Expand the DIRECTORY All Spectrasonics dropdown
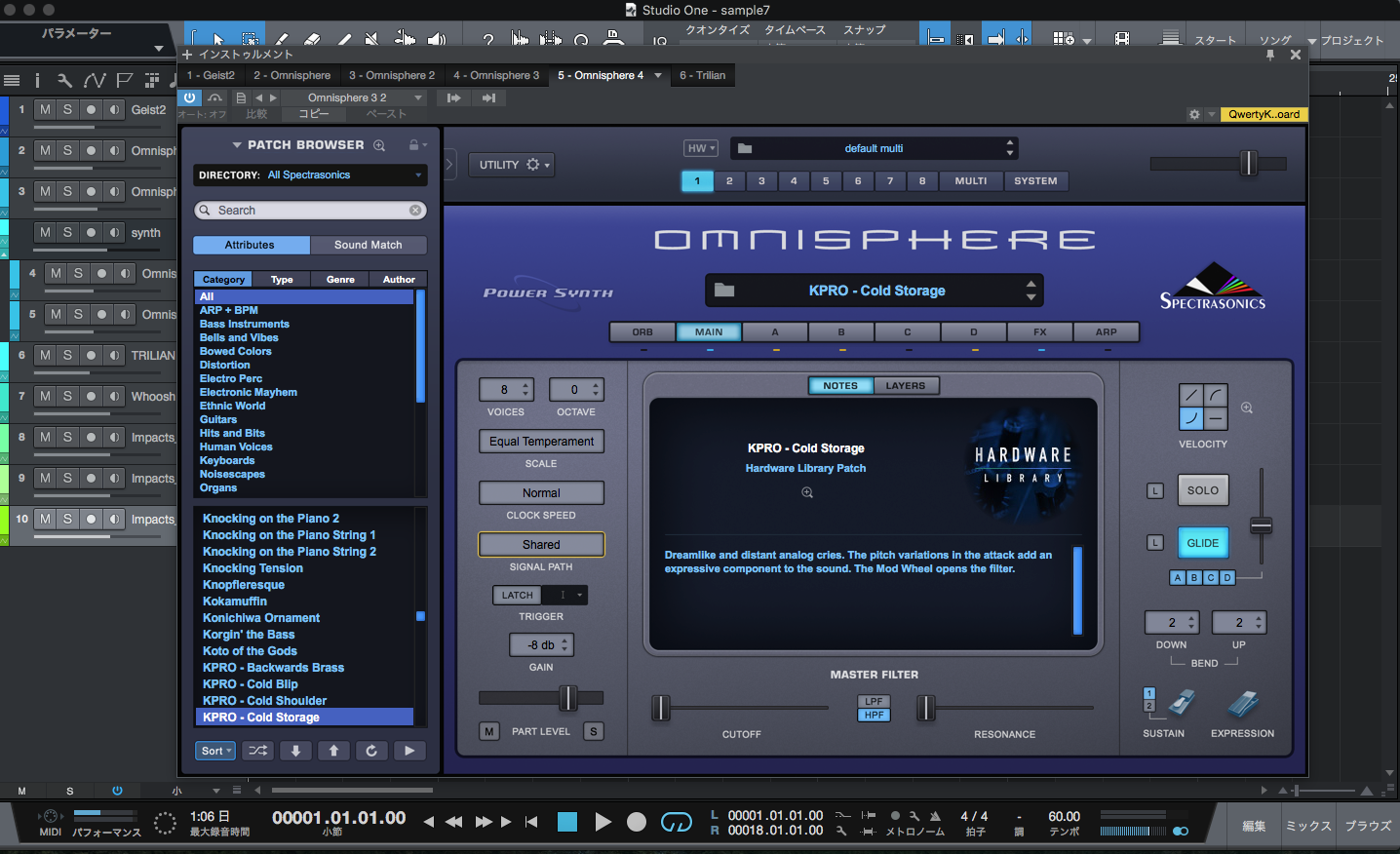This screenshot has width=1400, height=854. pyautogui.click(x=310, y=175)
